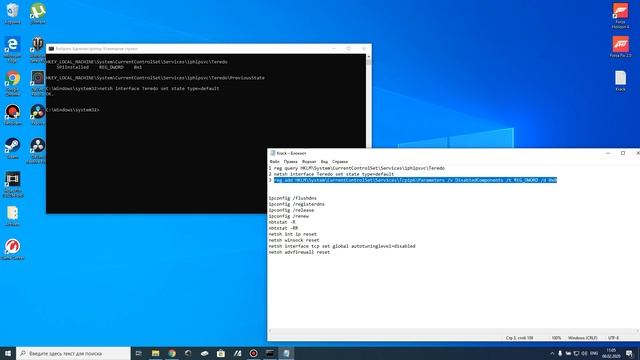Click the 'autotuninglevel=disabled' line in Notepad
This screenshot has width=640, height=360.
[342, 246]
